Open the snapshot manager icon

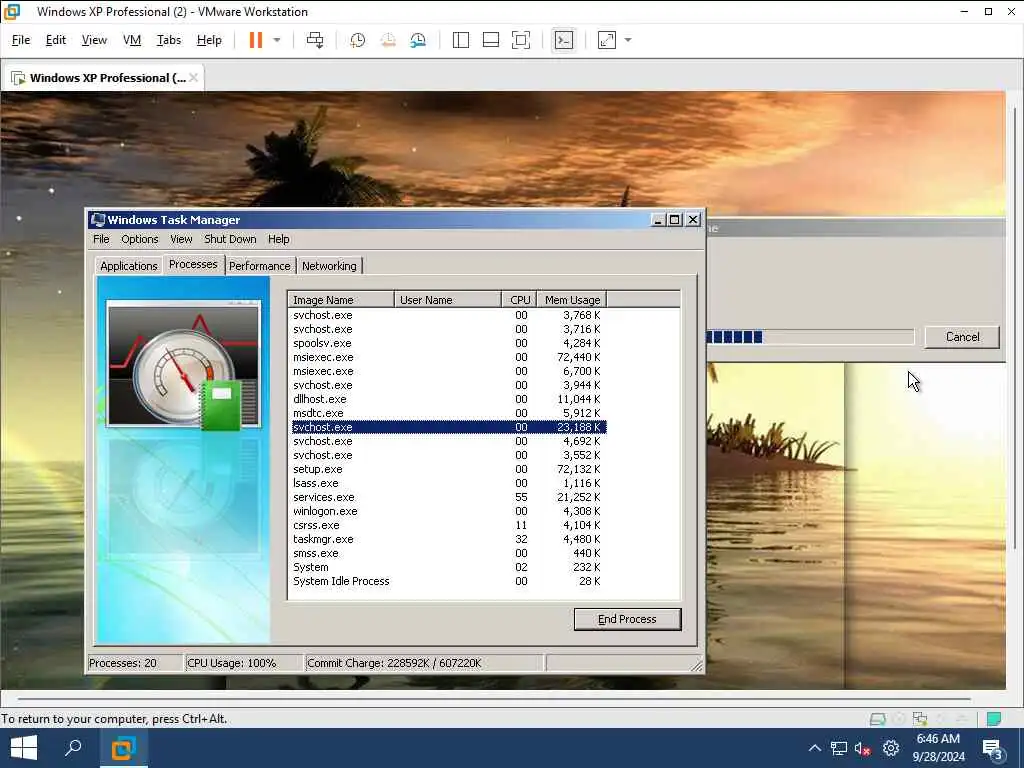click(418, 40)
